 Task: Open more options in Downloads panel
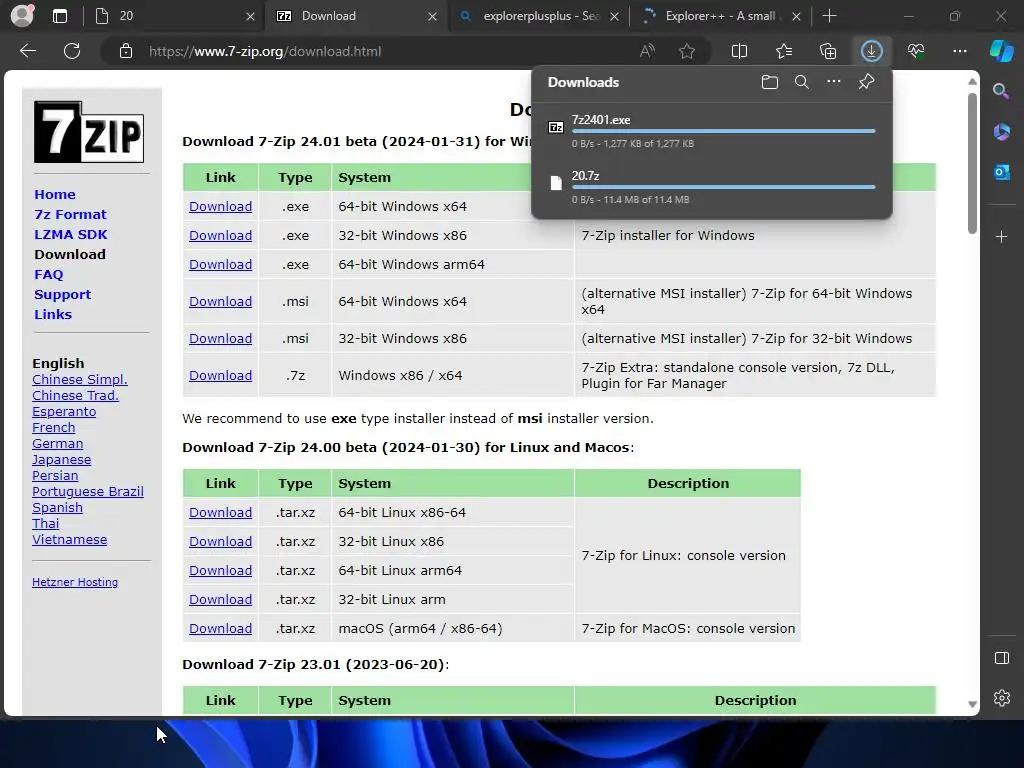[x=834, y=82]
